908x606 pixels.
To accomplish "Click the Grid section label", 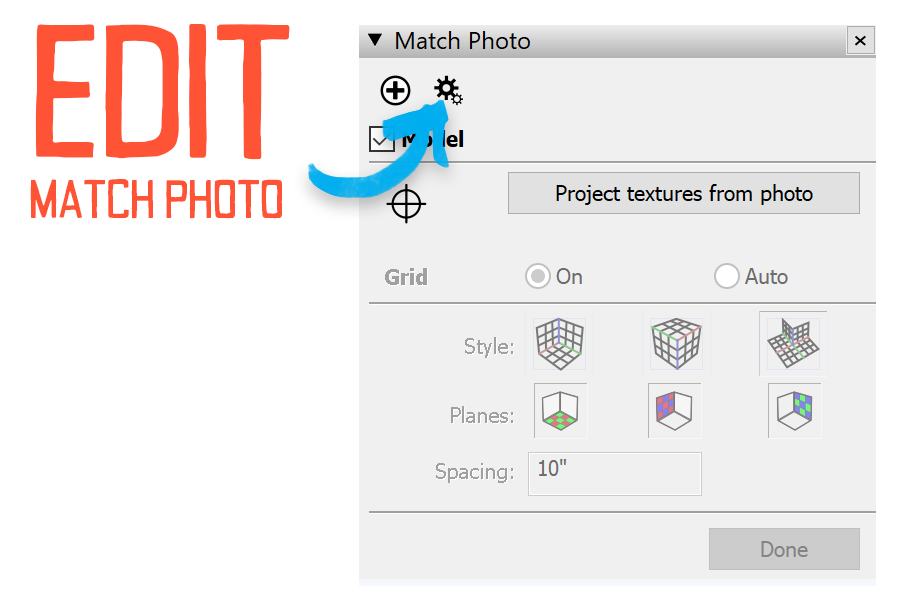I will coord(406,277).
